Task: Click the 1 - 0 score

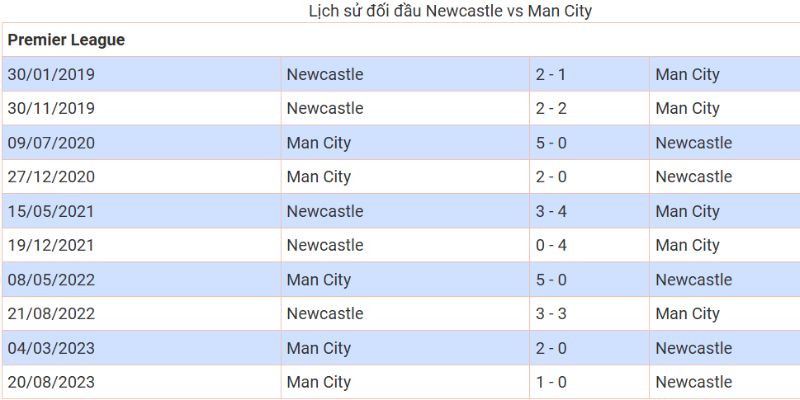Action: pyautogui.click(x=551, y=382)
